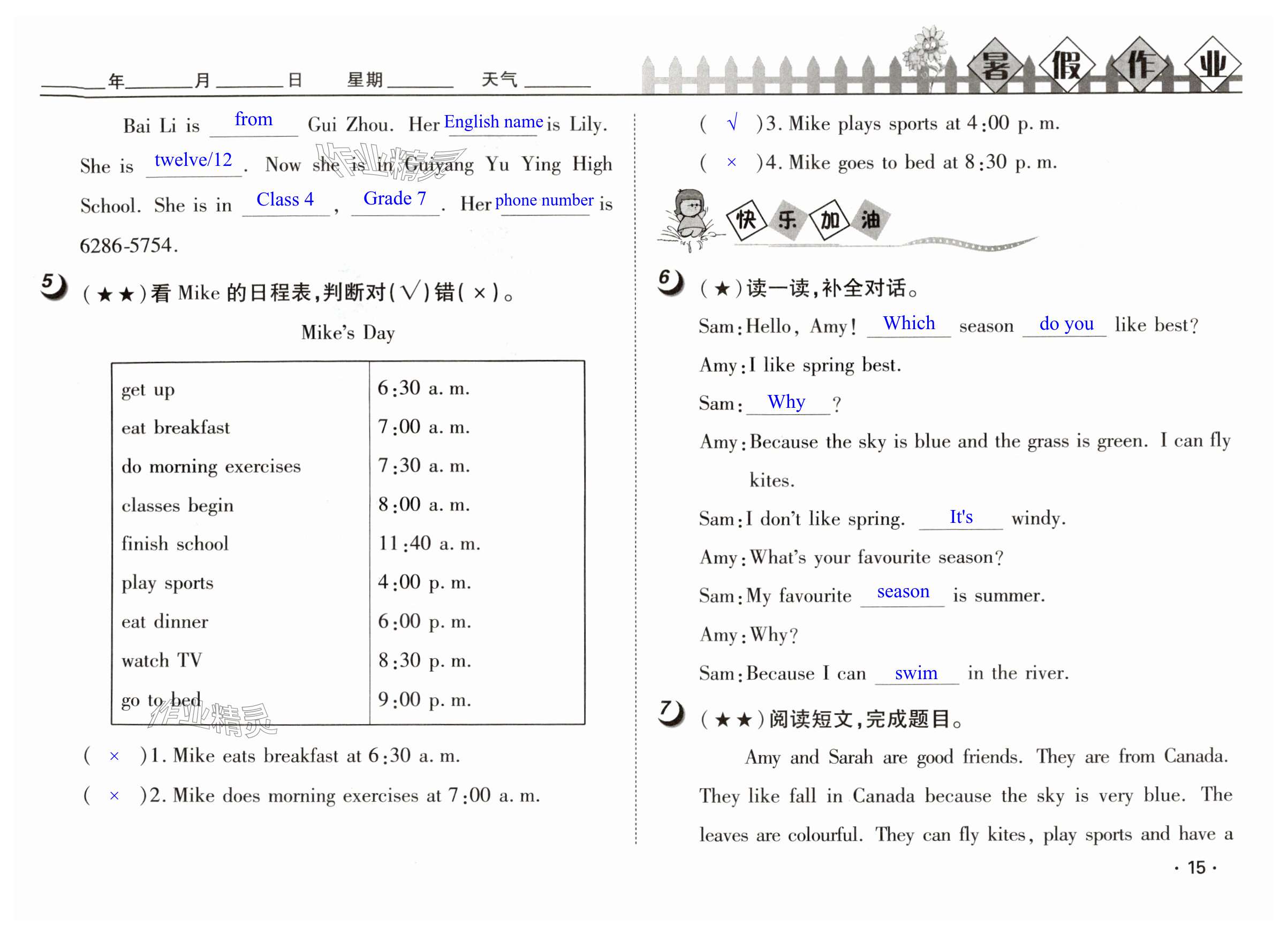Screen dimensions: 1288x936
Task: Click the 业 diamond title badge
Action: coord(1212,64)
